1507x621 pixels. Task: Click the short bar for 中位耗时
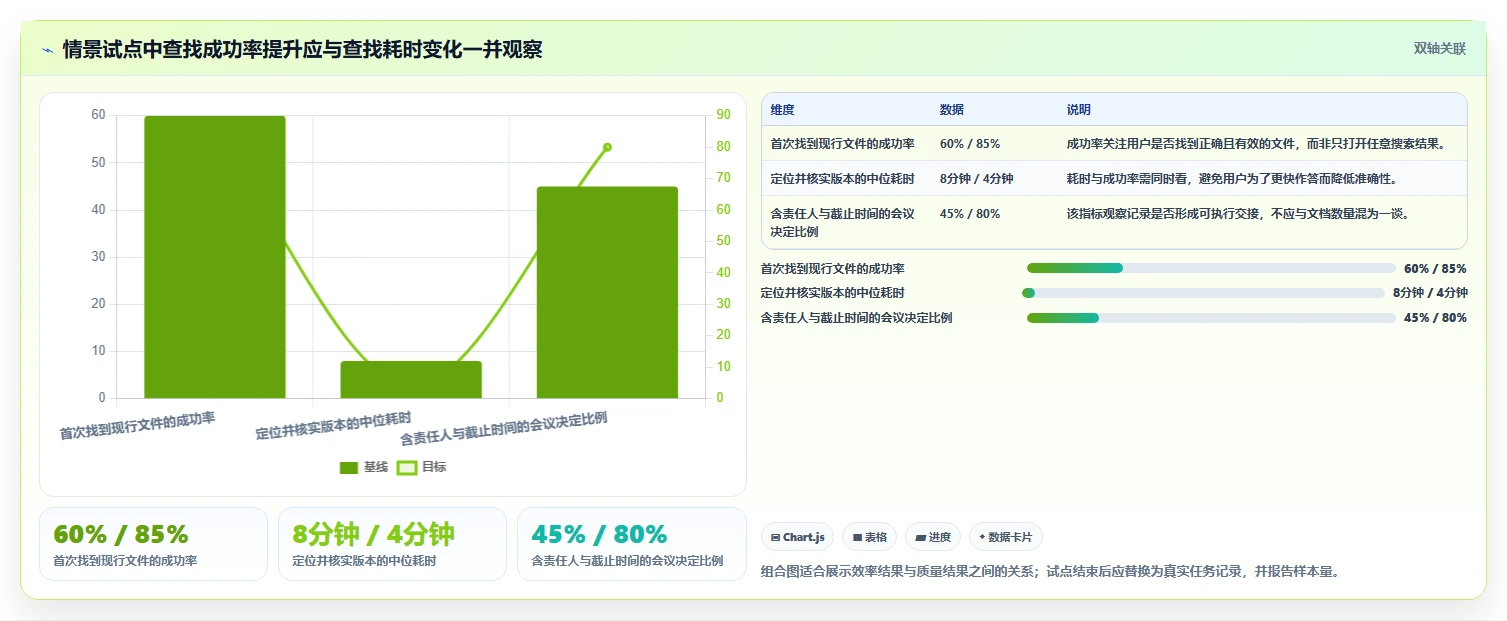pyautogui.click(x=411, y=380)
